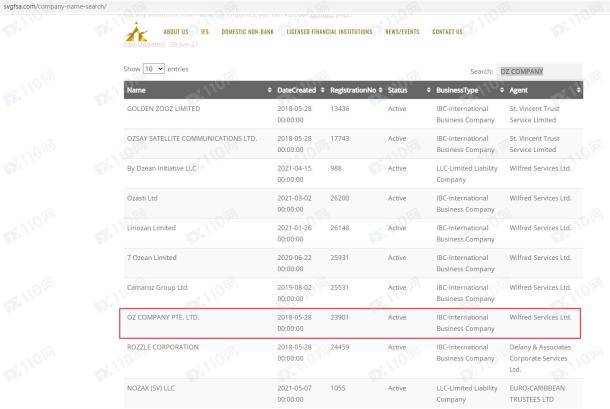Select By Ozean Initiative LLC cell
This screenshot has height=409, width=610.
click(x=161, y=169)
